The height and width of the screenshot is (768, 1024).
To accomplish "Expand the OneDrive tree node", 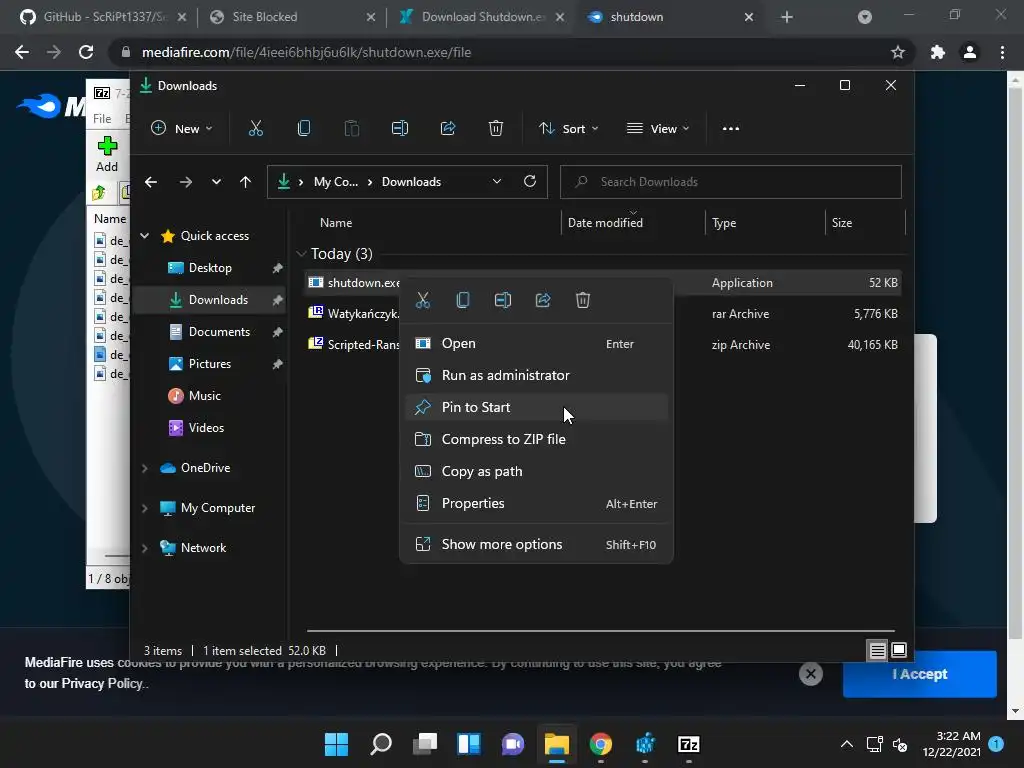I will tap(145, 468).
